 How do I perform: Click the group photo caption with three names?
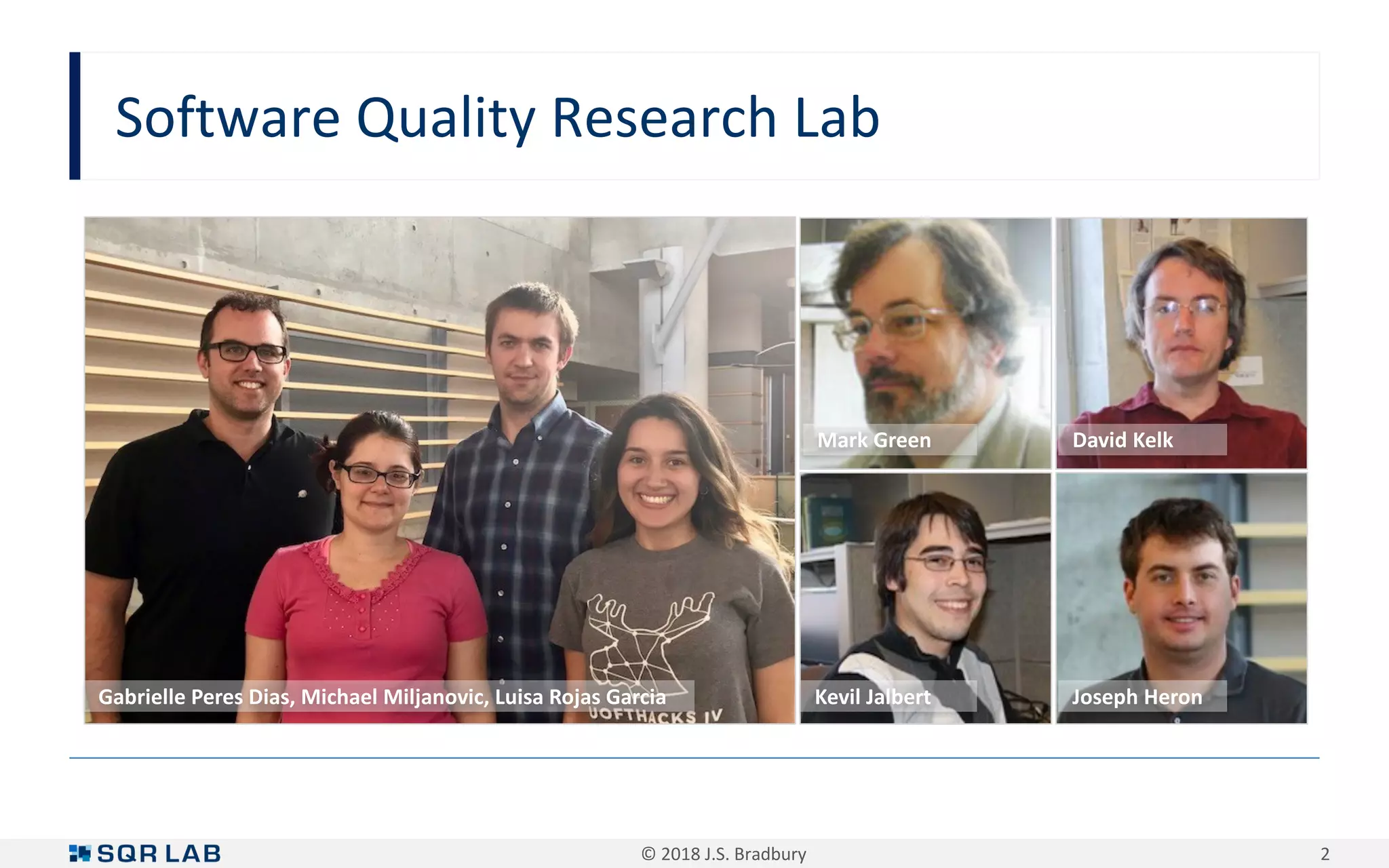pos(382,696)
